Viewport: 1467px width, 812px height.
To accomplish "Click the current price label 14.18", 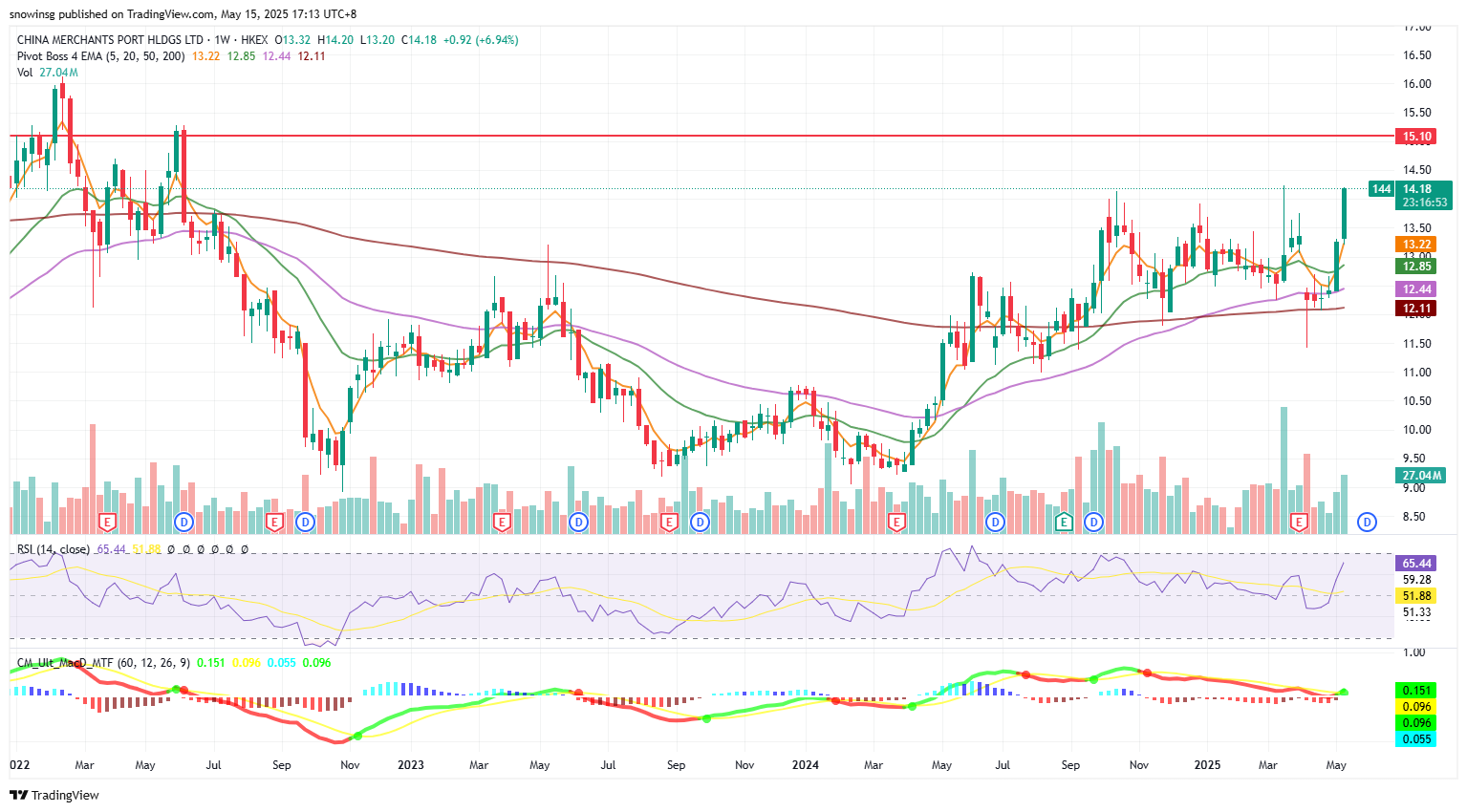I will pos(1423,189).
